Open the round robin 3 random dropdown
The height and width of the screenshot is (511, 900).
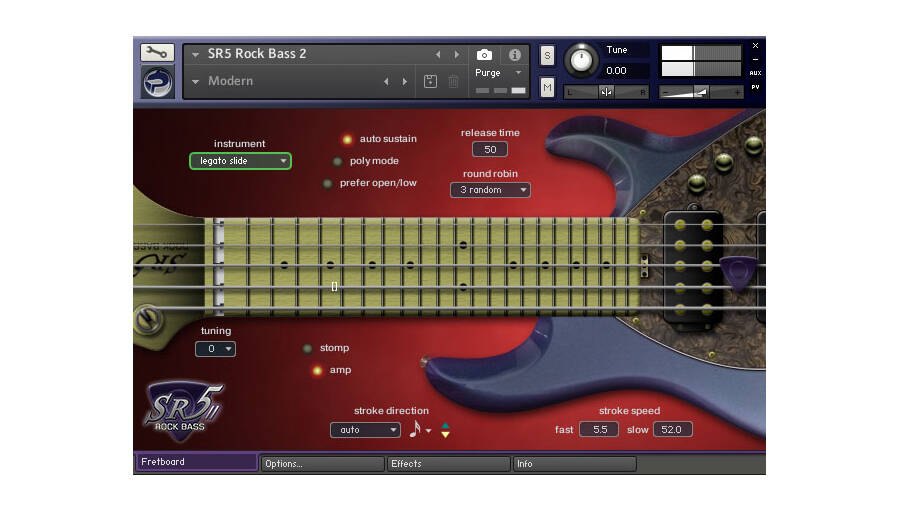[490, 190]
